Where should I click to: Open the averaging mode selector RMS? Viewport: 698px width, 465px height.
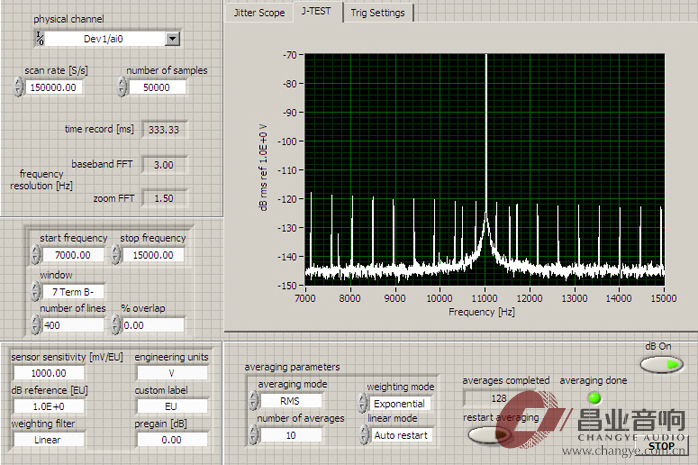pyautogui.click(x=291, y=401)
